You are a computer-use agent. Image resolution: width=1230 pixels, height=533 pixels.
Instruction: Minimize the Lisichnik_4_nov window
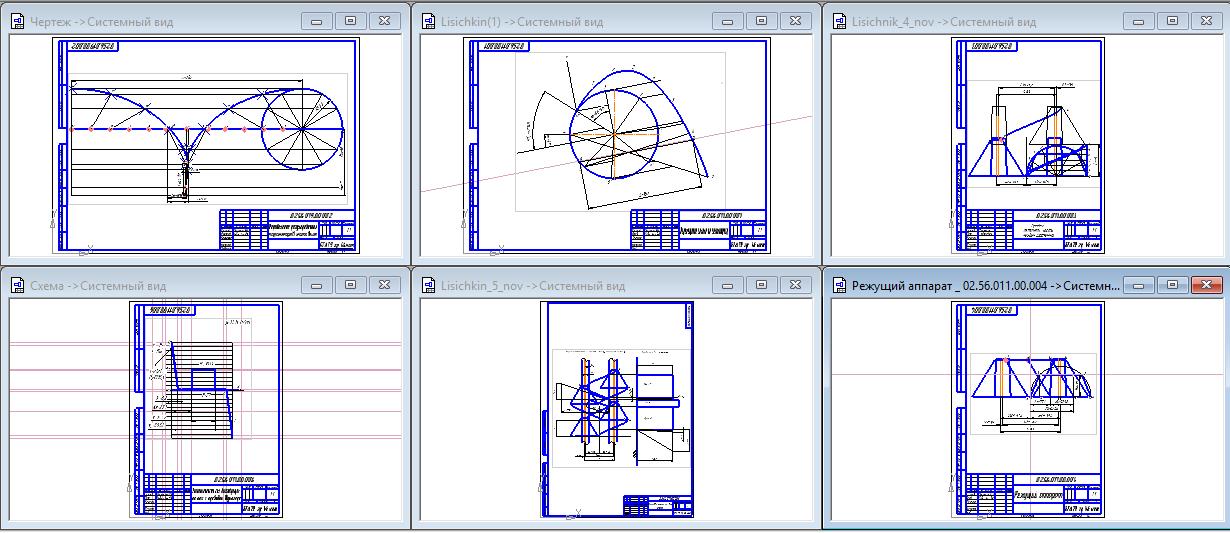tap(1139, 21)
